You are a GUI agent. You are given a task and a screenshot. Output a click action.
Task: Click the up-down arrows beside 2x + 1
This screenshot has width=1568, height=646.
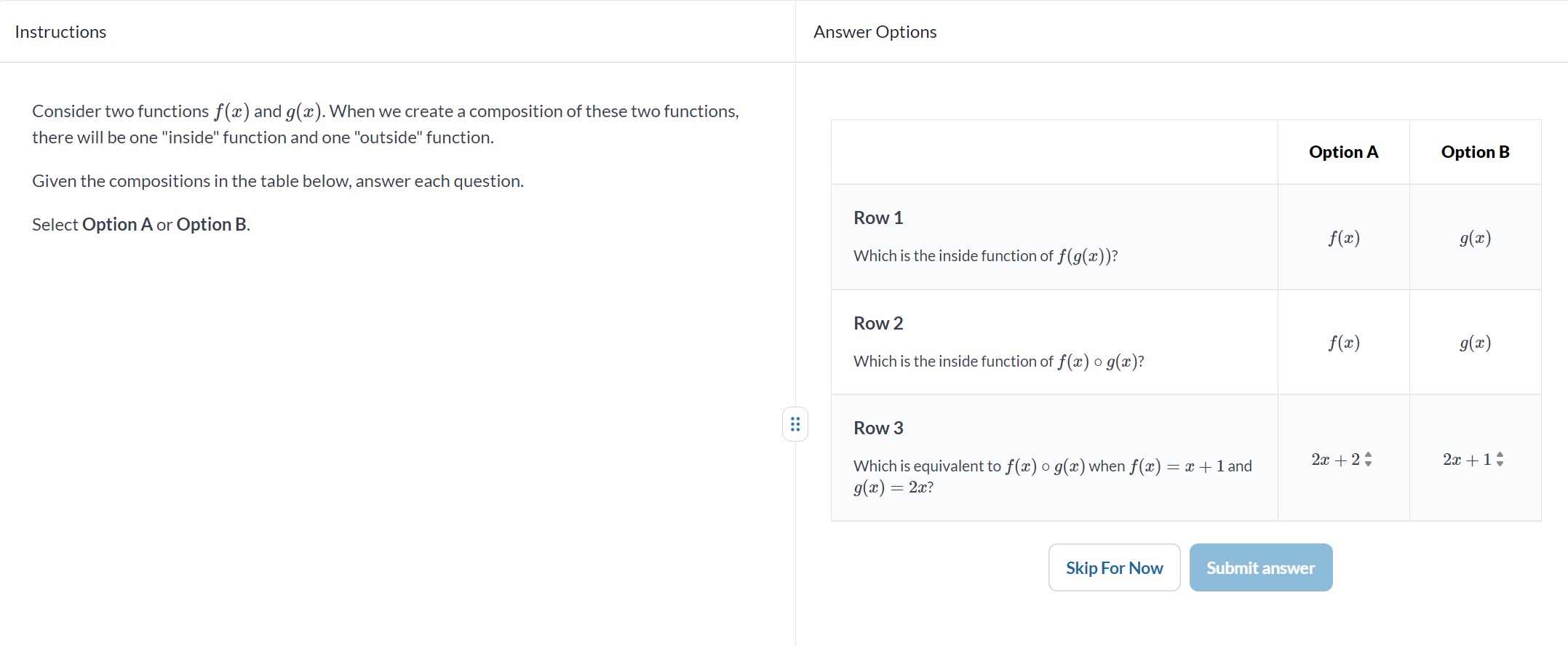(x=1500, y=460)
